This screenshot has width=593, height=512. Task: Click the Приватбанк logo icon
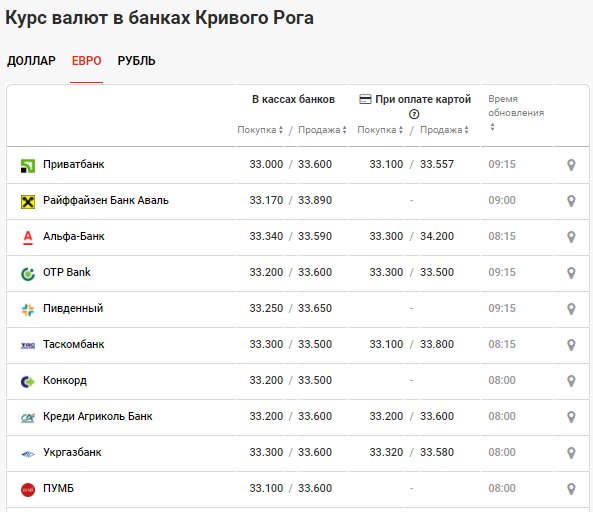[x=28, y=166]
